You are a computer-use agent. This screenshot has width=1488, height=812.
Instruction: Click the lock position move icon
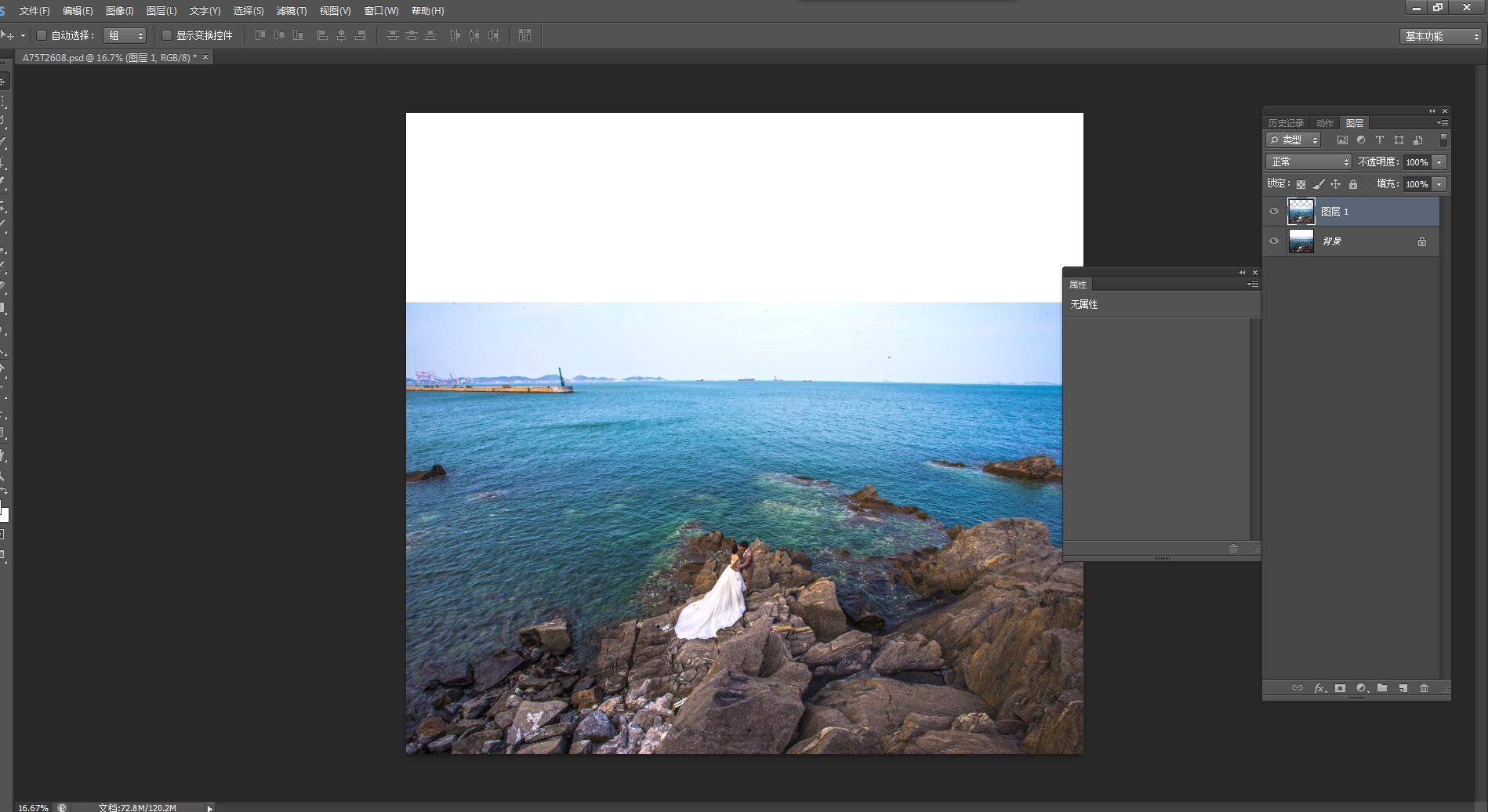point(1335,184)
